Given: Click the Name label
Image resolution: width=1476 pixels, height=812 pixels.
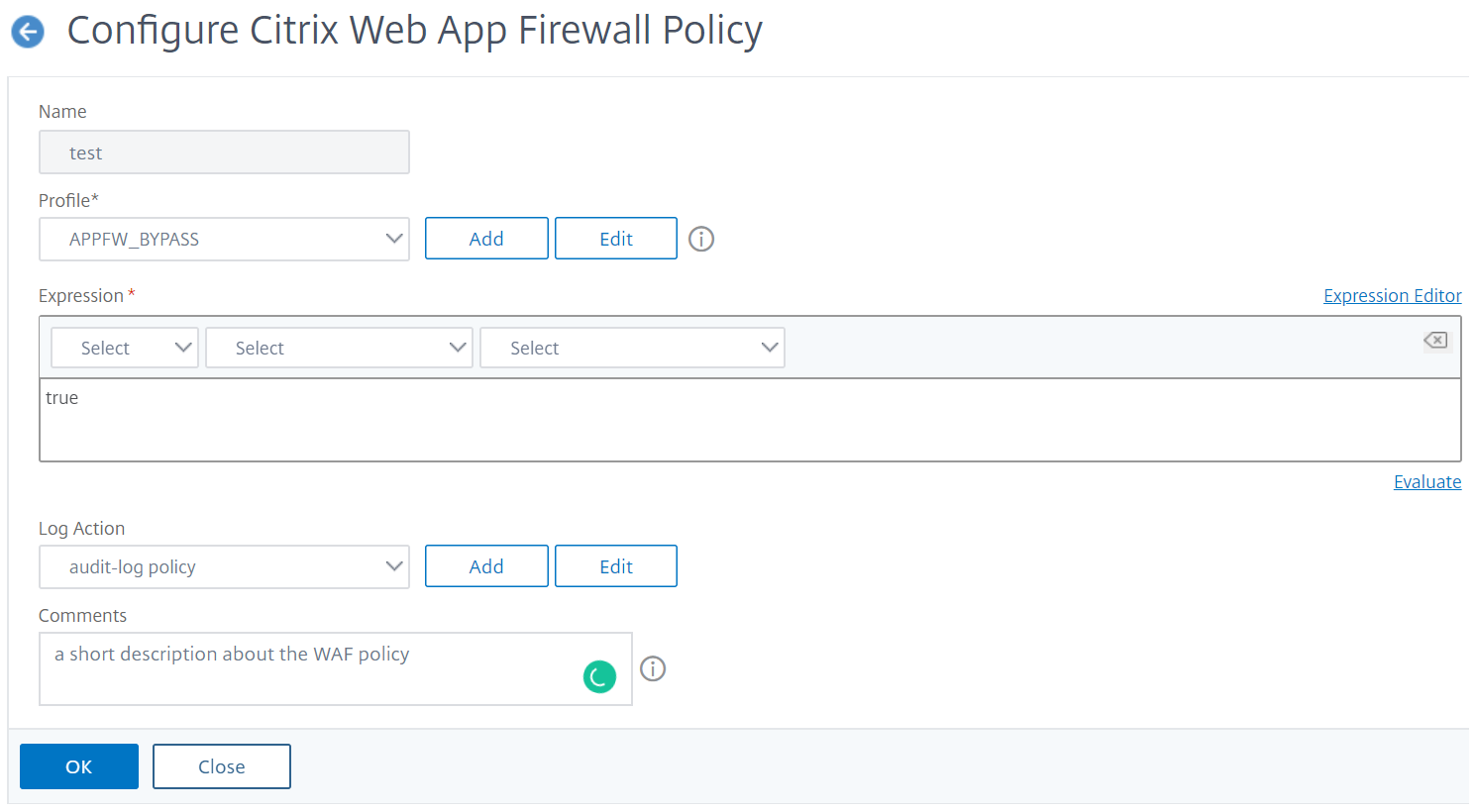Looking at the screenshot, I should [x=62, y=111].
